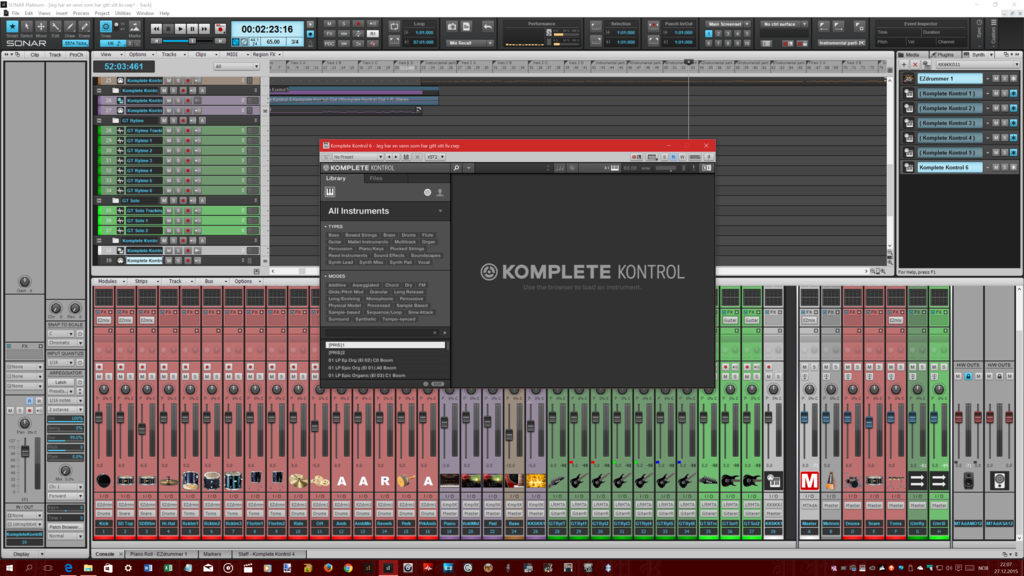The height and width of the screenshot is (576, 1024).
Task: Solo the Komplete Kontrol 6 synth
Action: 1002,167
